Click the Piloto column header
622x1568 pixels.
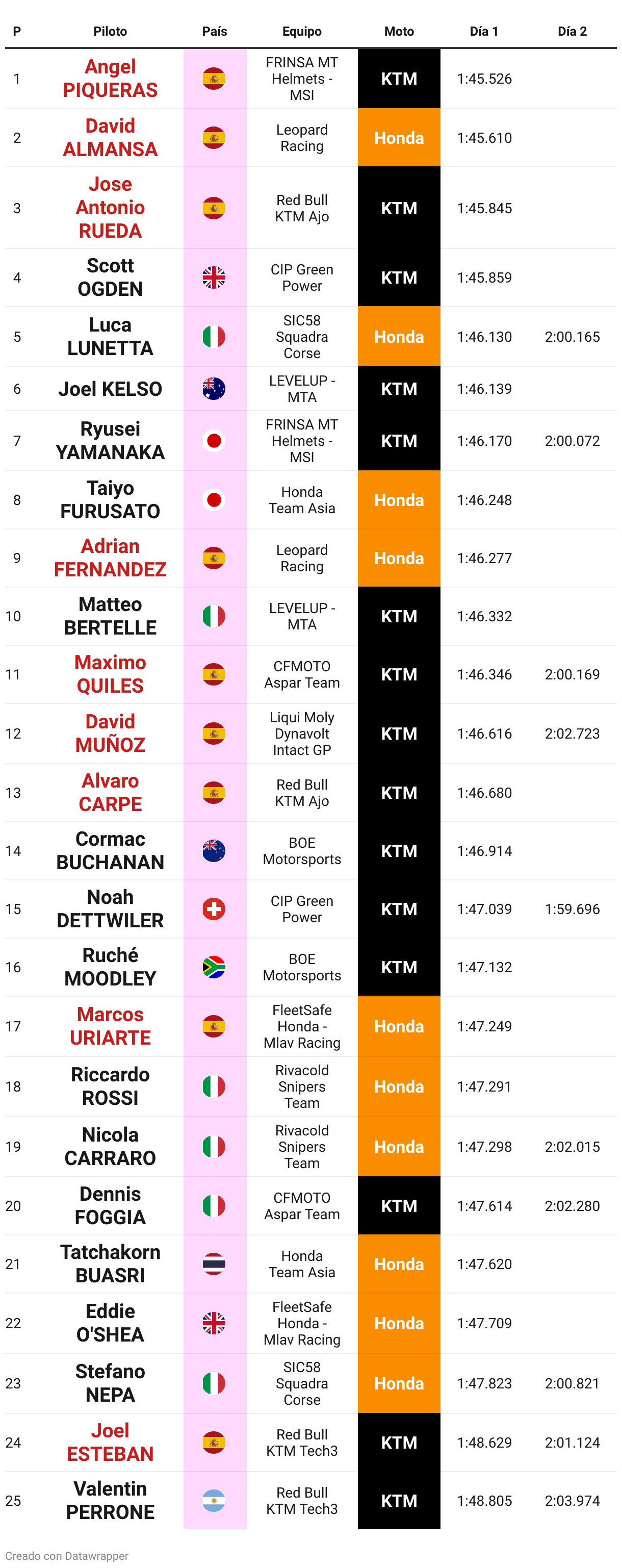click(110, 31)
